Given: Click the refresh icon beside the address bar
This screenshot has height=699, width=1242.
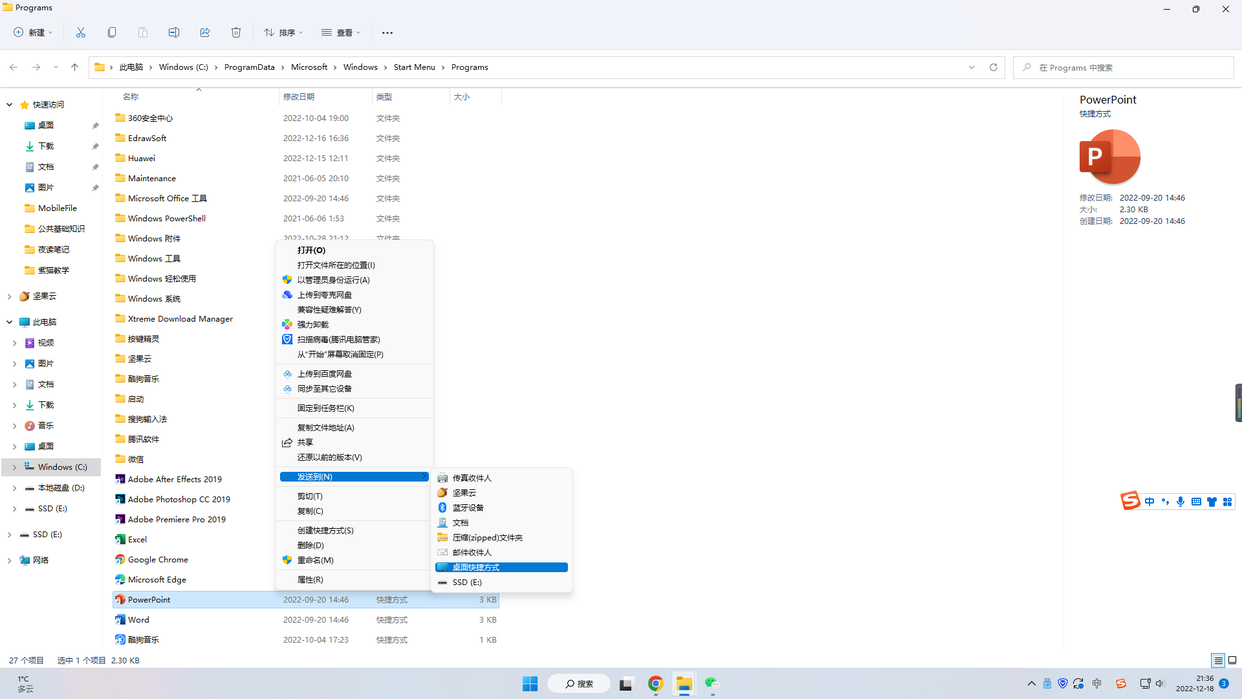Looking at the screenshot, I should (993, 67).
